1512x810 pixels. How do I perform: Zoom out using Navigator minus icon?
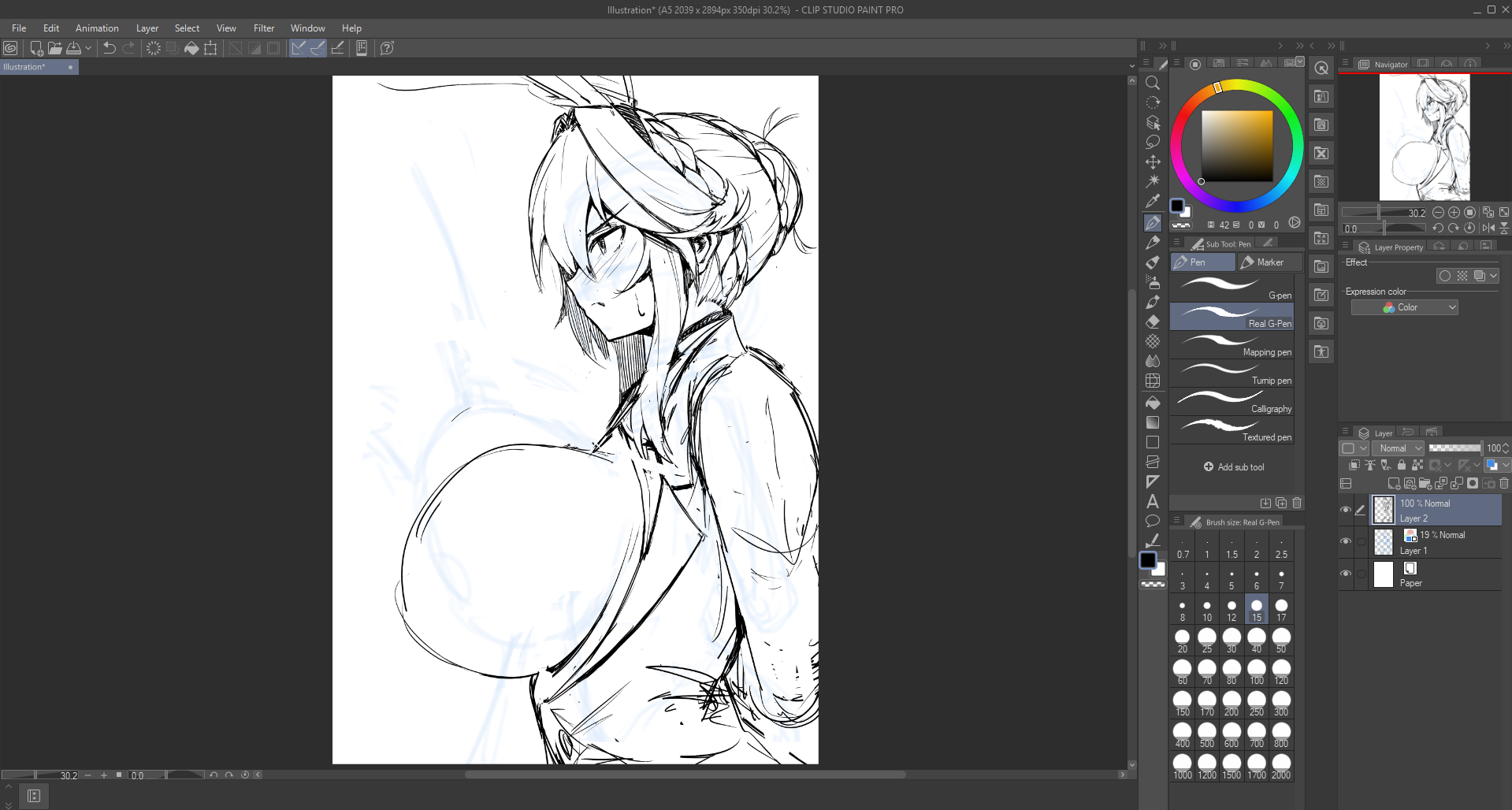[x=1438, y=213]
